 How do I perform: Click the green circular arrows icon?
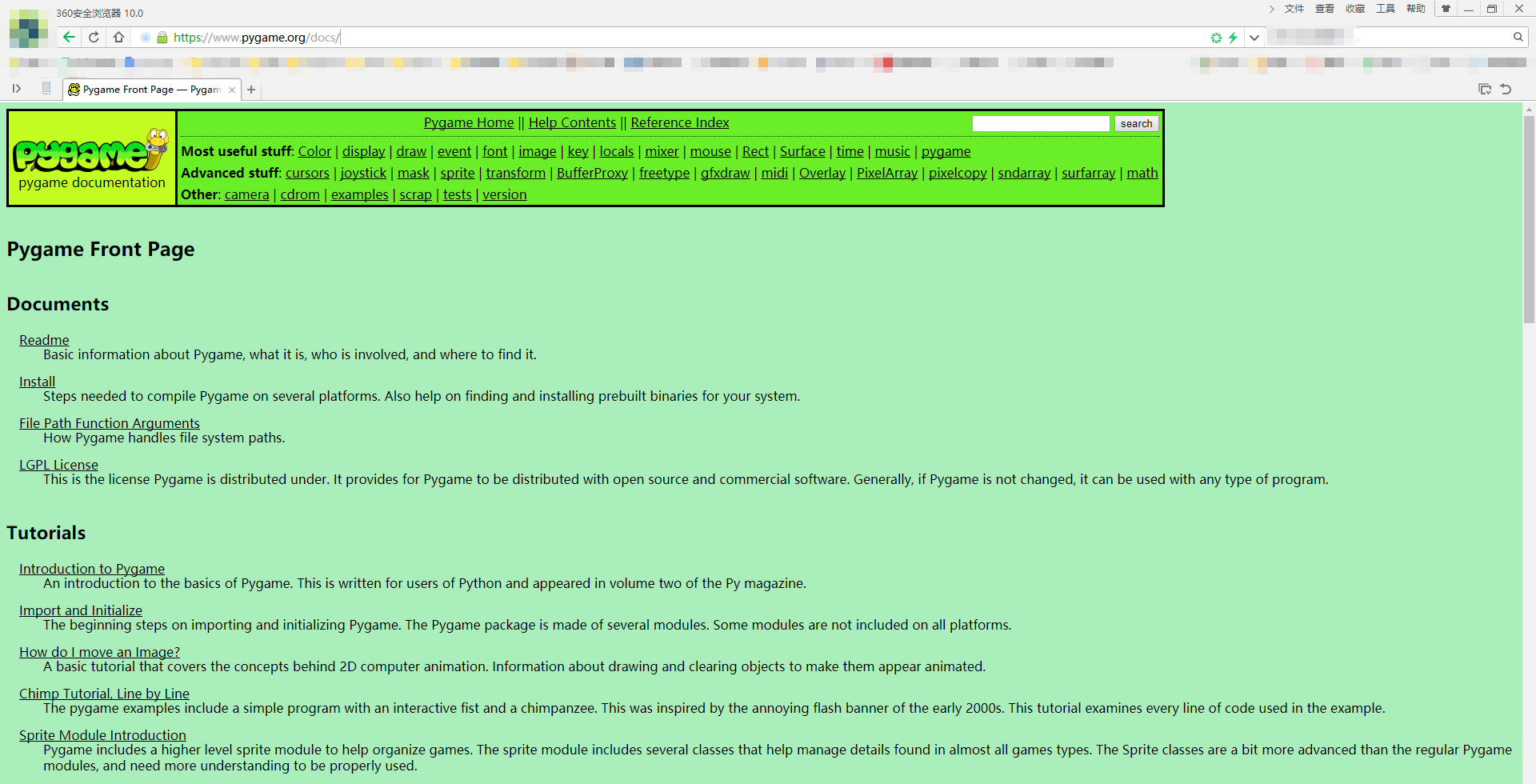pos(1216,38)
